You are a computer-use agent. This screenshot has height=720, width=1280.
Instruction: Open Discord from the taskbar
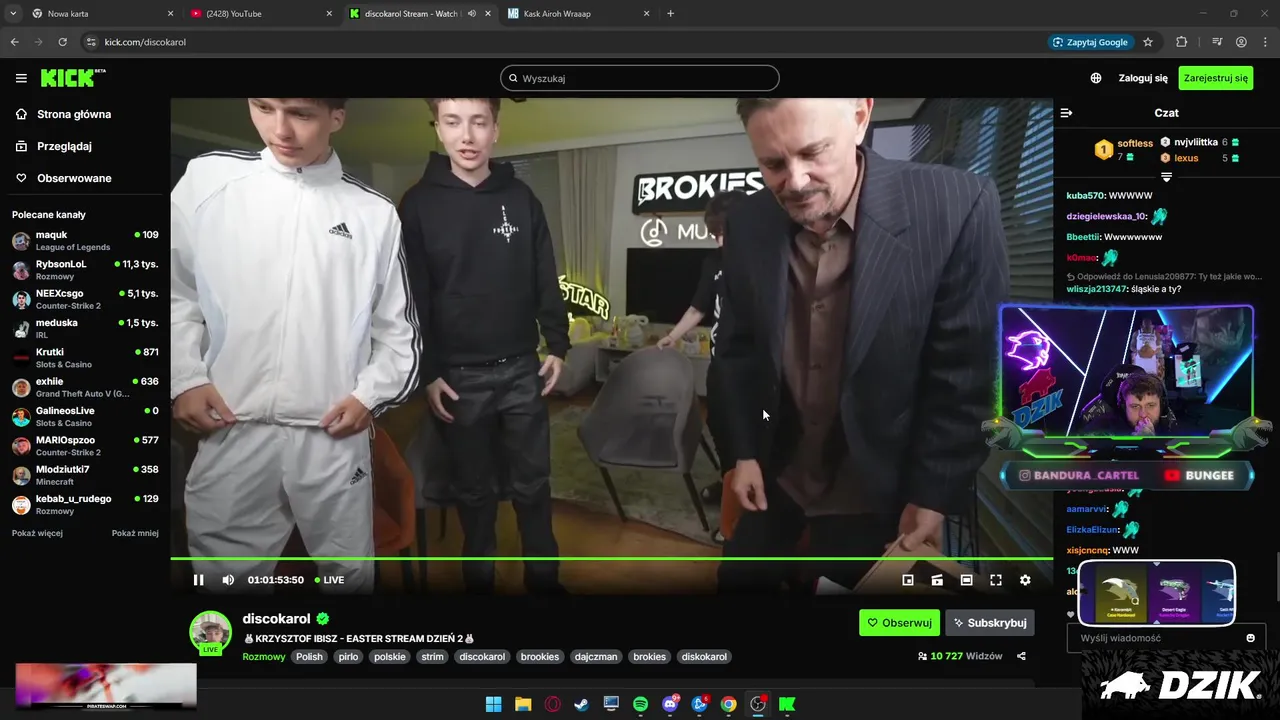(670, 704)
